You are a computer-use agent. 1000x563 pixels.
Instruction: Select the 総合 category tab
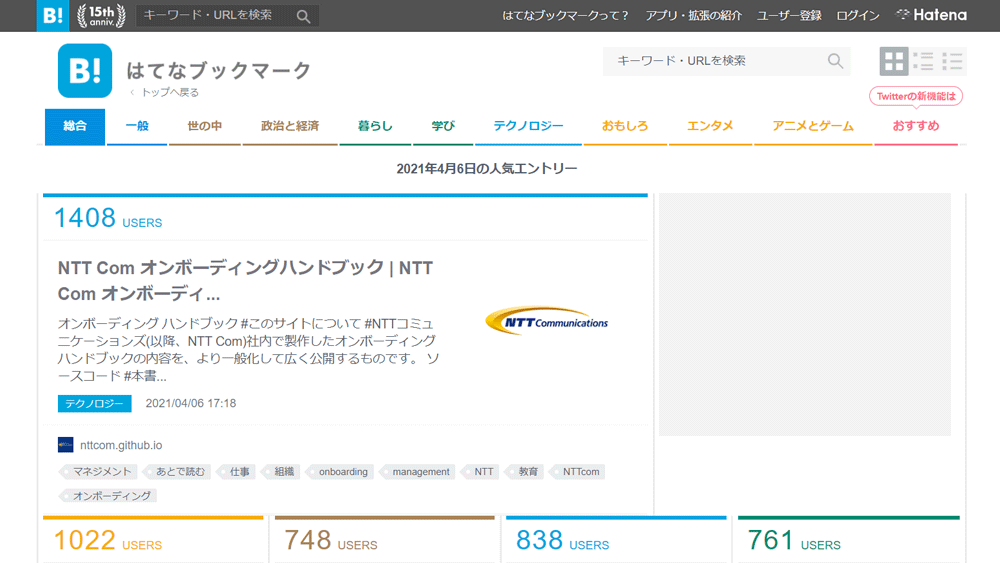coord(75,126)
